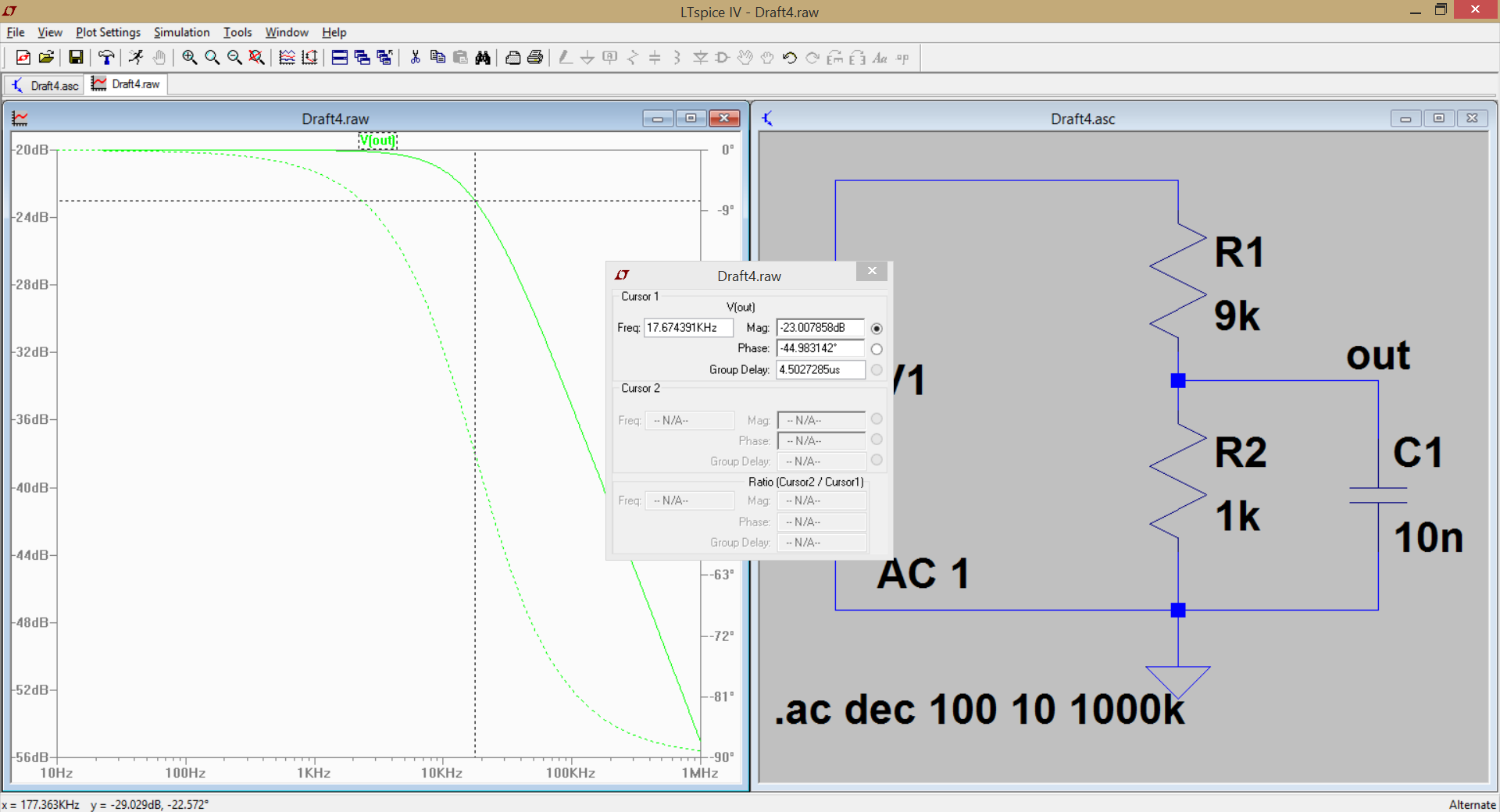Image resolution: width=1500 pixels, height=812 pixels.
Task: Click the Autorange plot icon
Action: pyautogui.click(x=309, y=57)
